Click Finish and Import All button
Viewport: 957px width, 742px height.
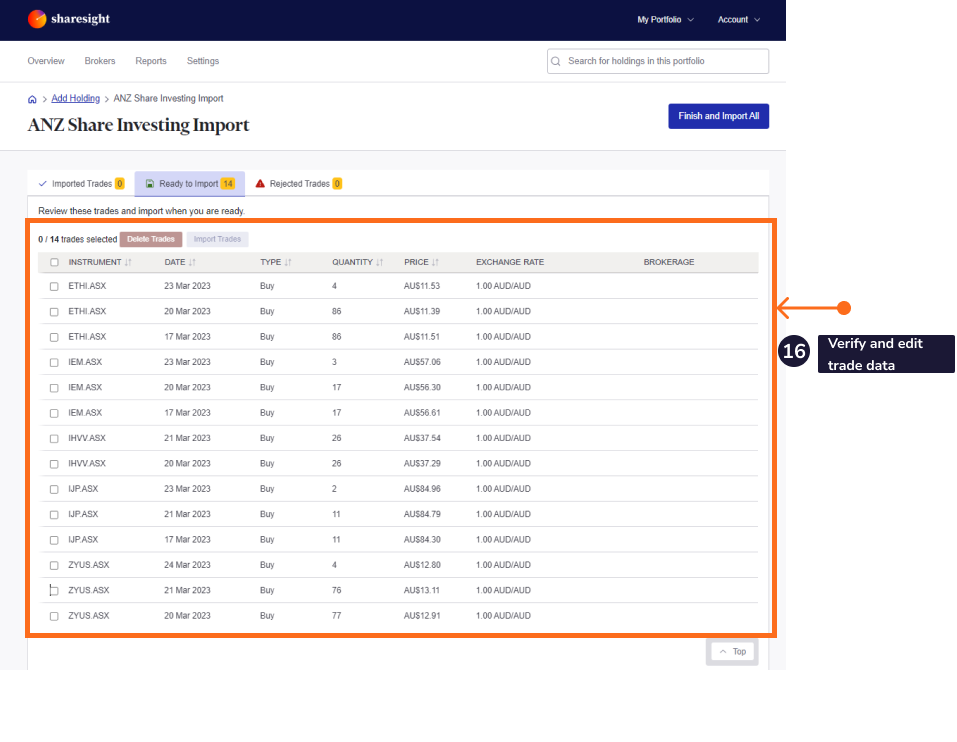(718, 116)
